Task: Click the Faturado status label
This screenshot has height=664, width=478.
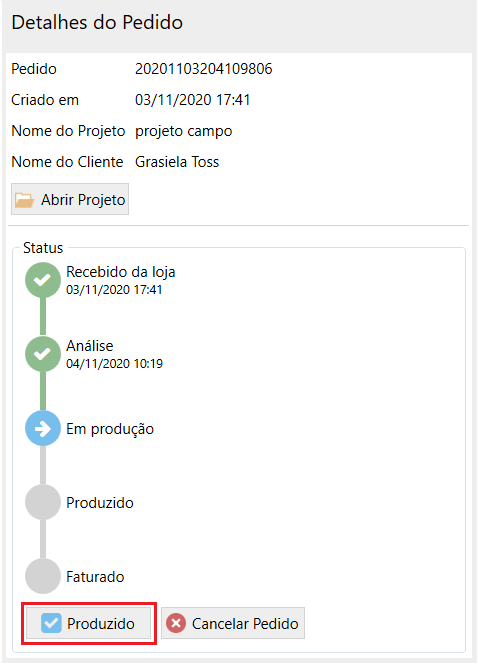Action: [x=95, y=577]
